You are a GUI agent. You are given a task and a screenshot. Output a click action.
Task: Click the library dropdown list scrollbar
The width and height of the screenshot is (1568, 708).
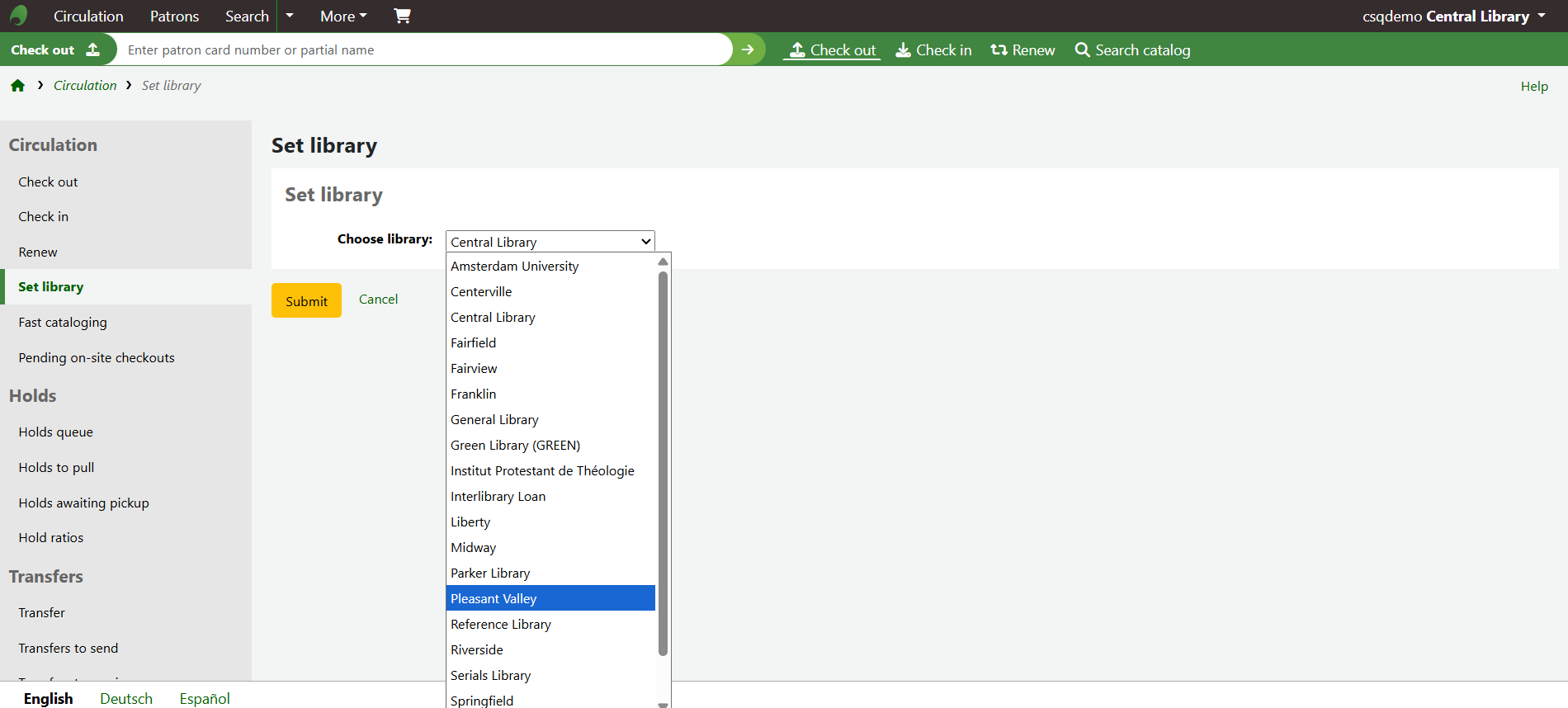663,462
